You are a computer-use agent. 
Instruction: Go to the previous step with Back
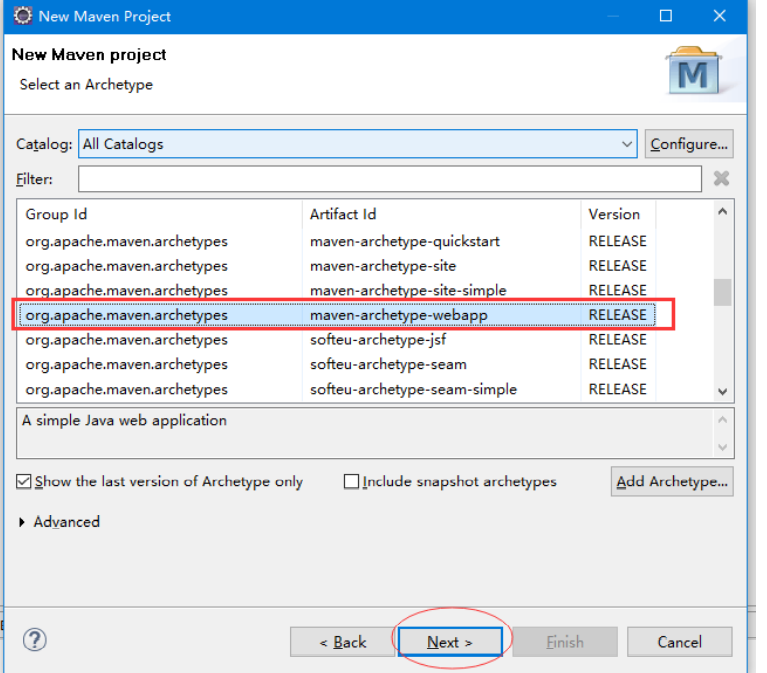[x=342, y=642]
